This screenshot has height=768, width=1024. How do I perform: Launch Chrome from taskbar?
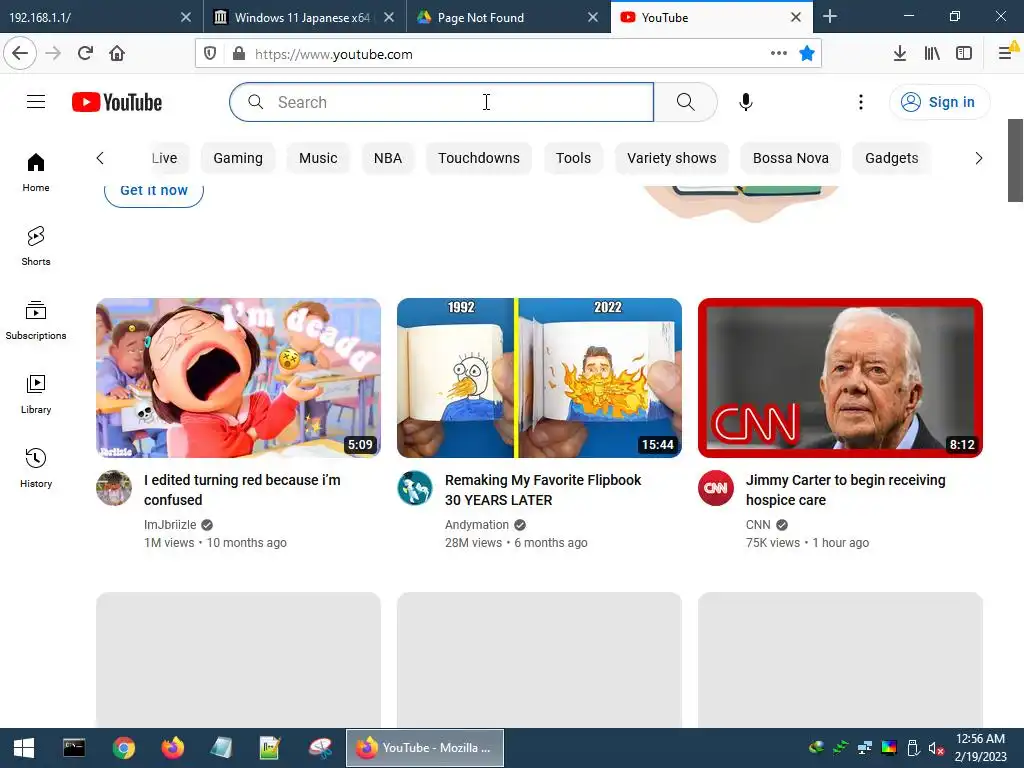123,748
